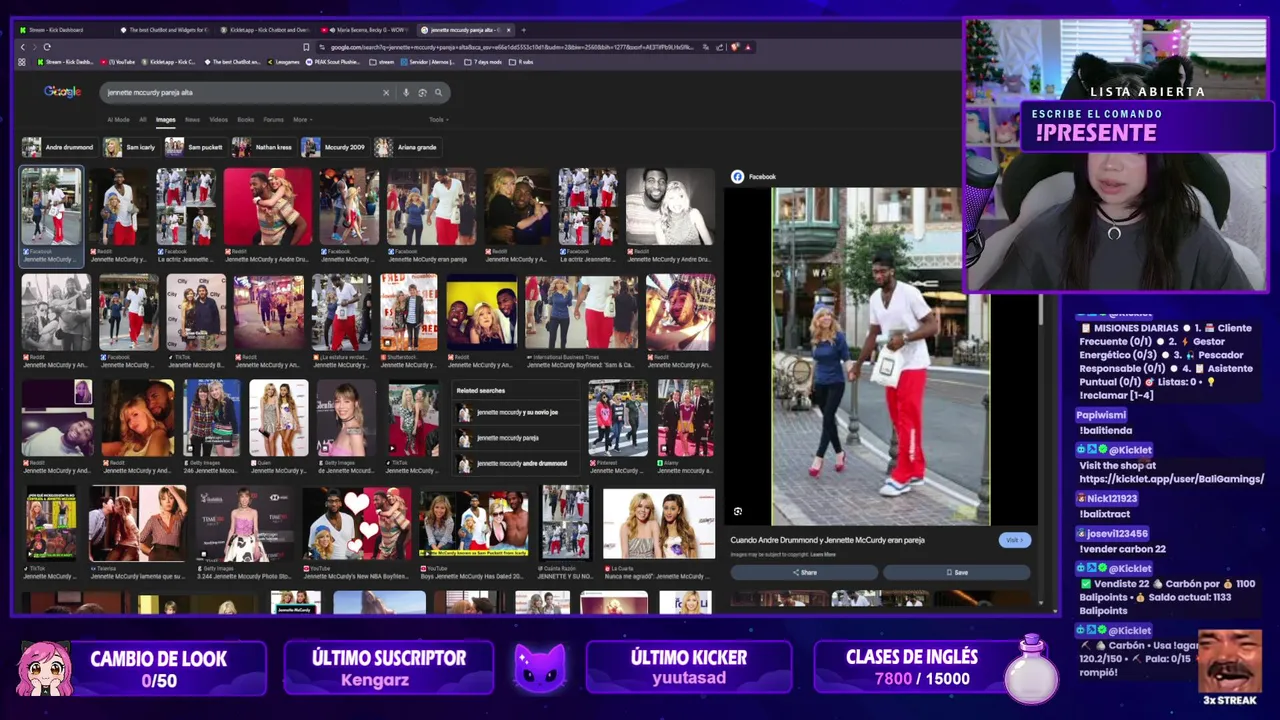Select the 'Sam icarly' filter chip
Viewport: 1280px width, 720px height.
click(x=130, y=147)
